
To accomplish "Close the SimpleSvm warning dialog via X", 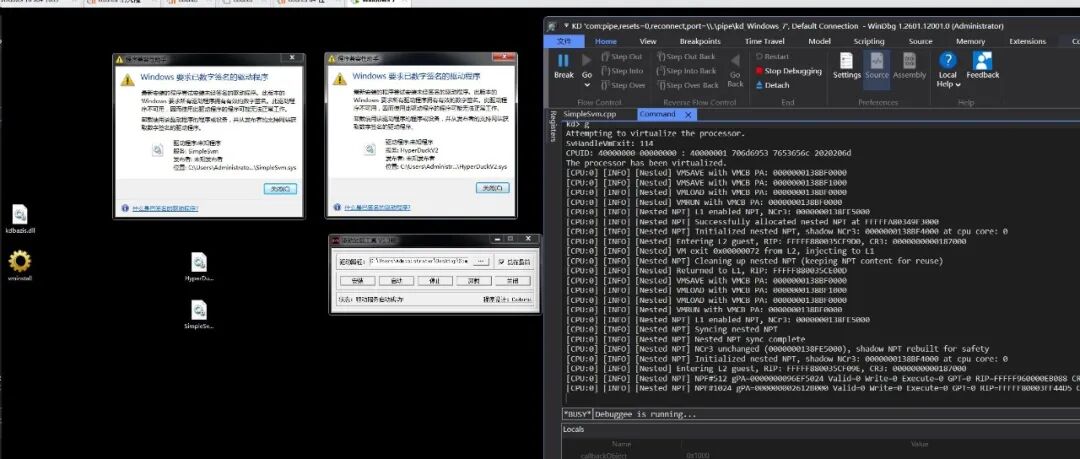I will (293, 59).
